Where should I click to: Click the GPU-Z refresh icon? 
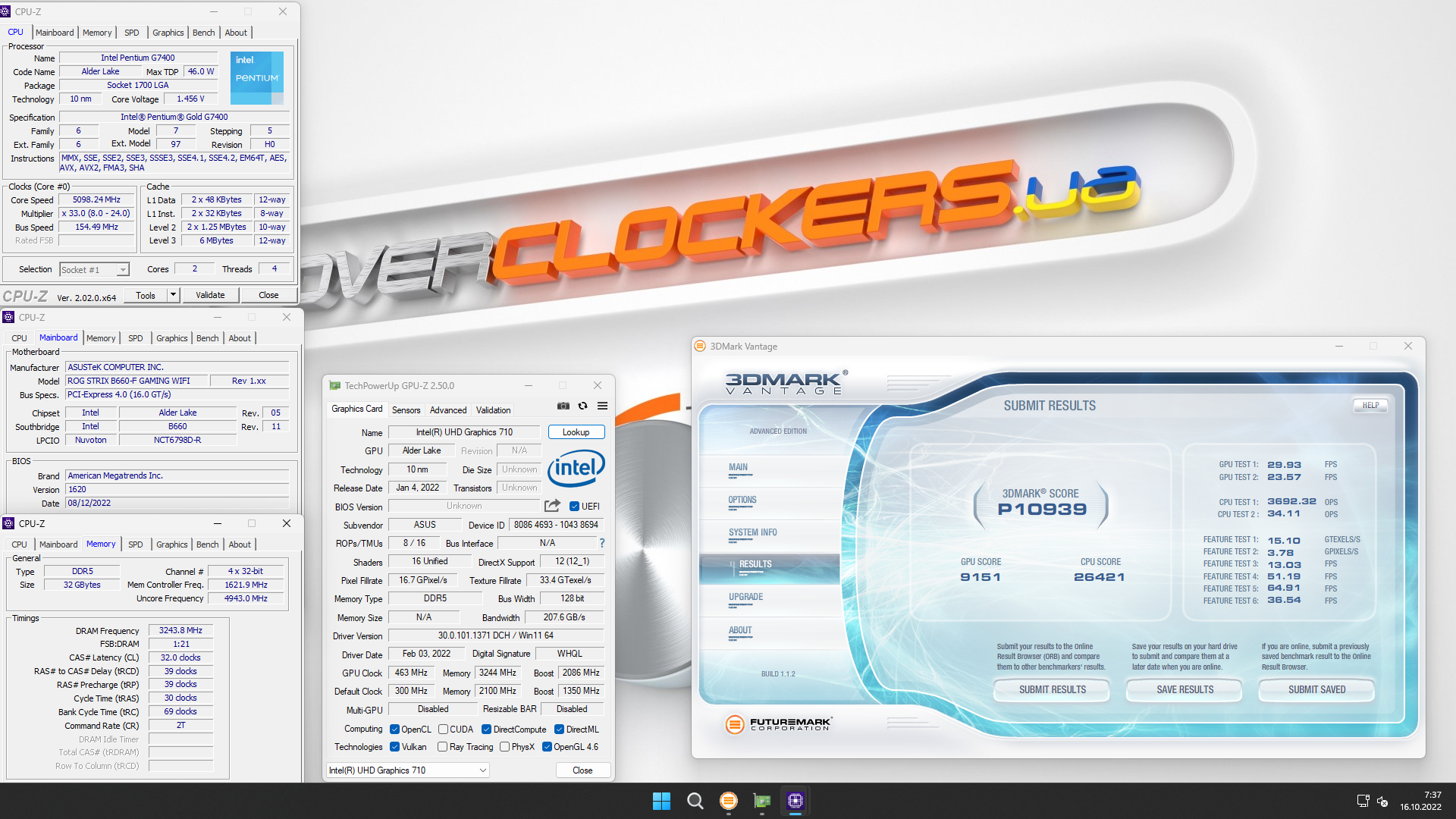[582, 406]
